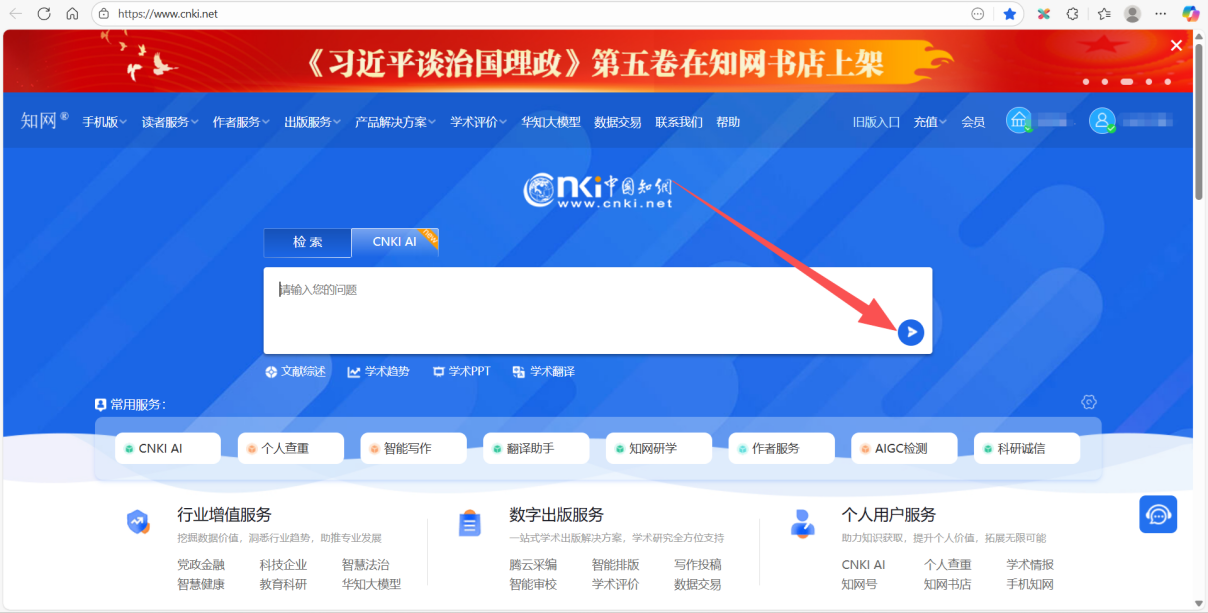Expand the 产品解决方案 dropdown menu
The width and height of the screenshot is (1208, 613).
tap(396, 122)
